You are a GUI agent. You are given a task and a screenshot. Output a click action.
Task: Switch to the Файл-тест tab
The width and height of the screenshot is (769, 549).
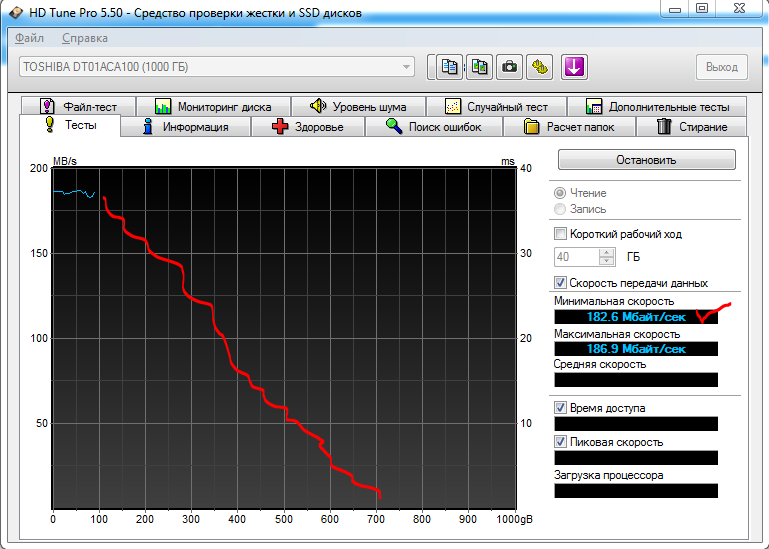(78, 106)
